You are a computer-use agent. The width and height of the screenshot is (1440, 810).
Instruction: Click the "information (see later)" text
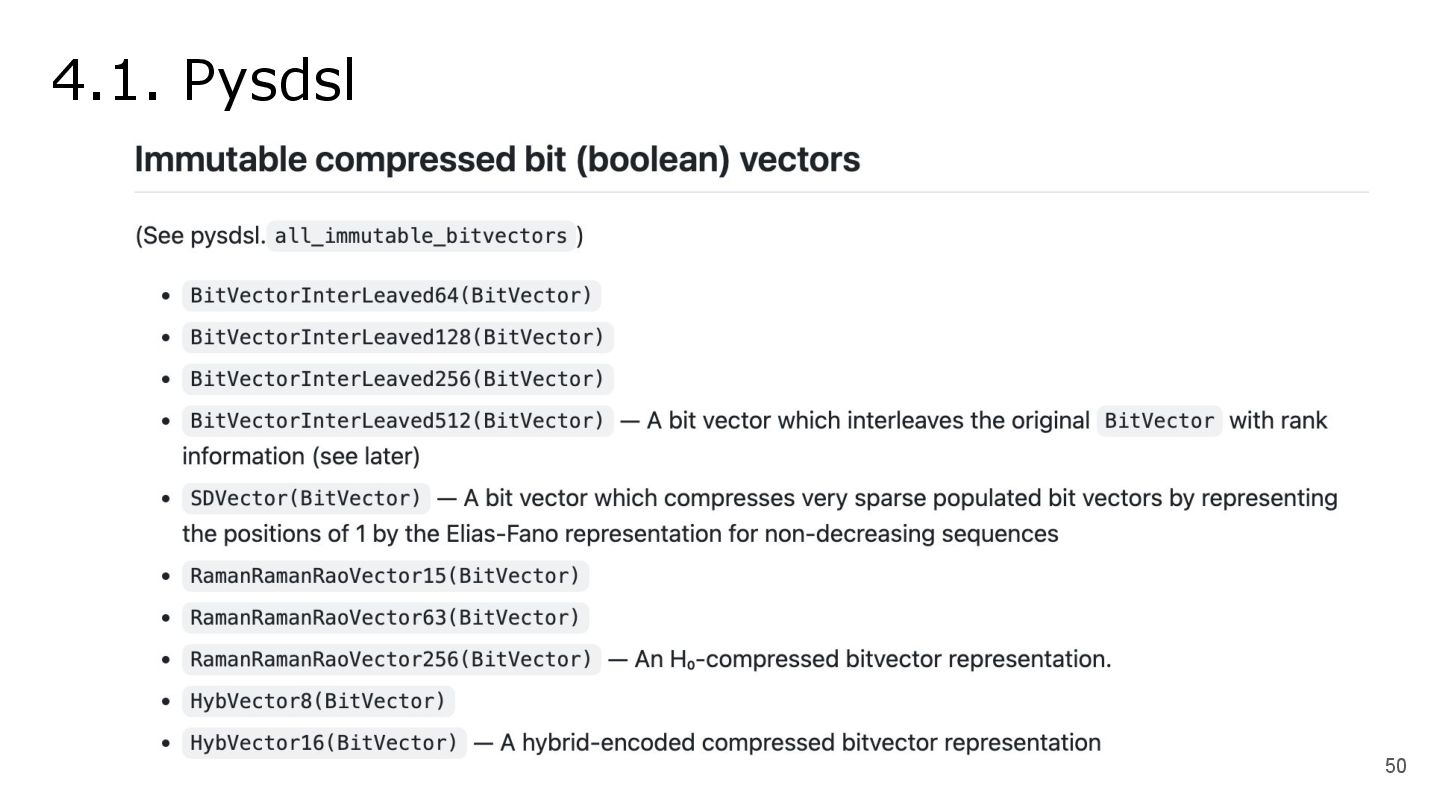(301, 457)
